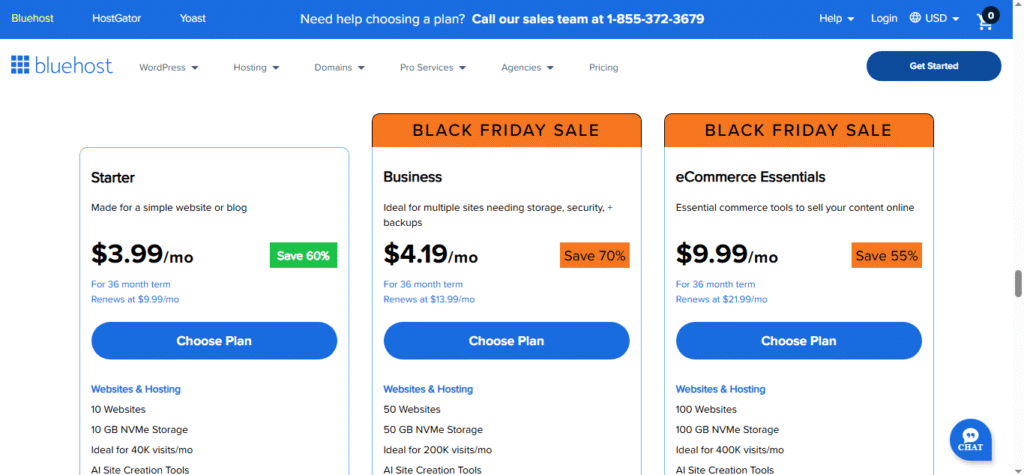1024x475 pixels.
Task: Expand the Help dropdown menu
Action: 837,19
